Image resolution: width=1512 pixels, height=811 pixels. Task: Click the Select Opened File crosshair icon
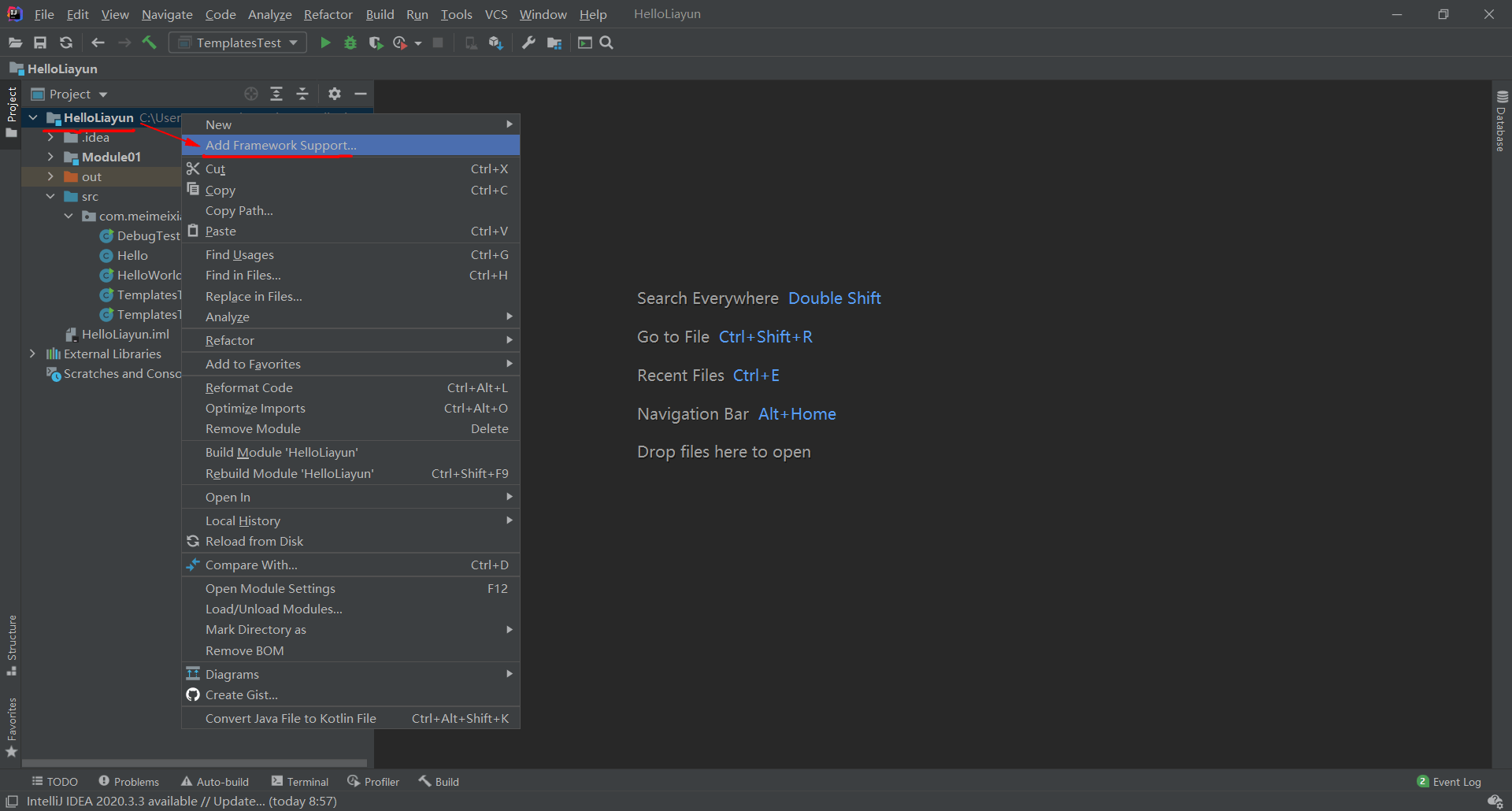251,94
